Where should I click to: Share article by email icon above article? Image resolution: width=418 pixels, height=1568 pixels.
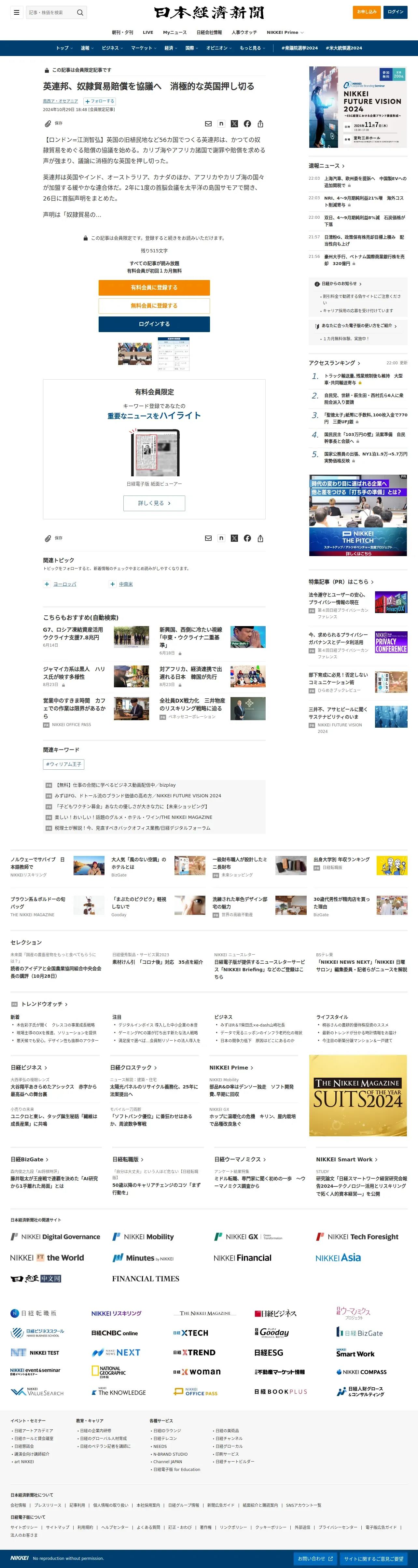click(x=208, y=124)
